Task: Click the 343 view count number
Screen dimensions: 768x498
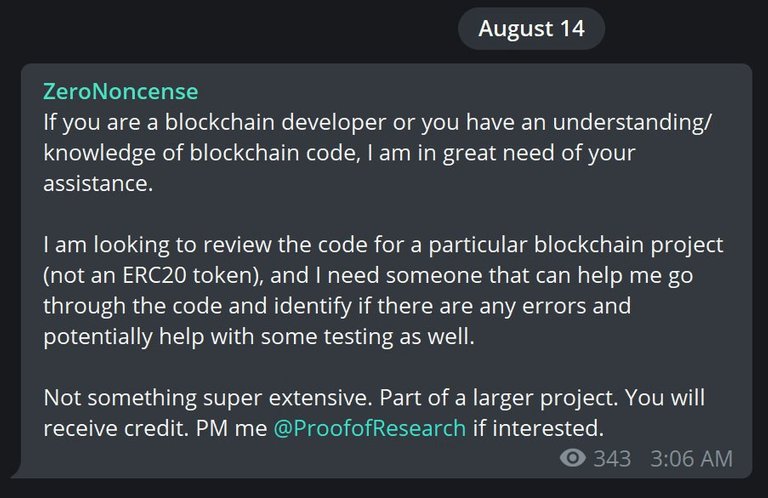Action: pos(612,458)
